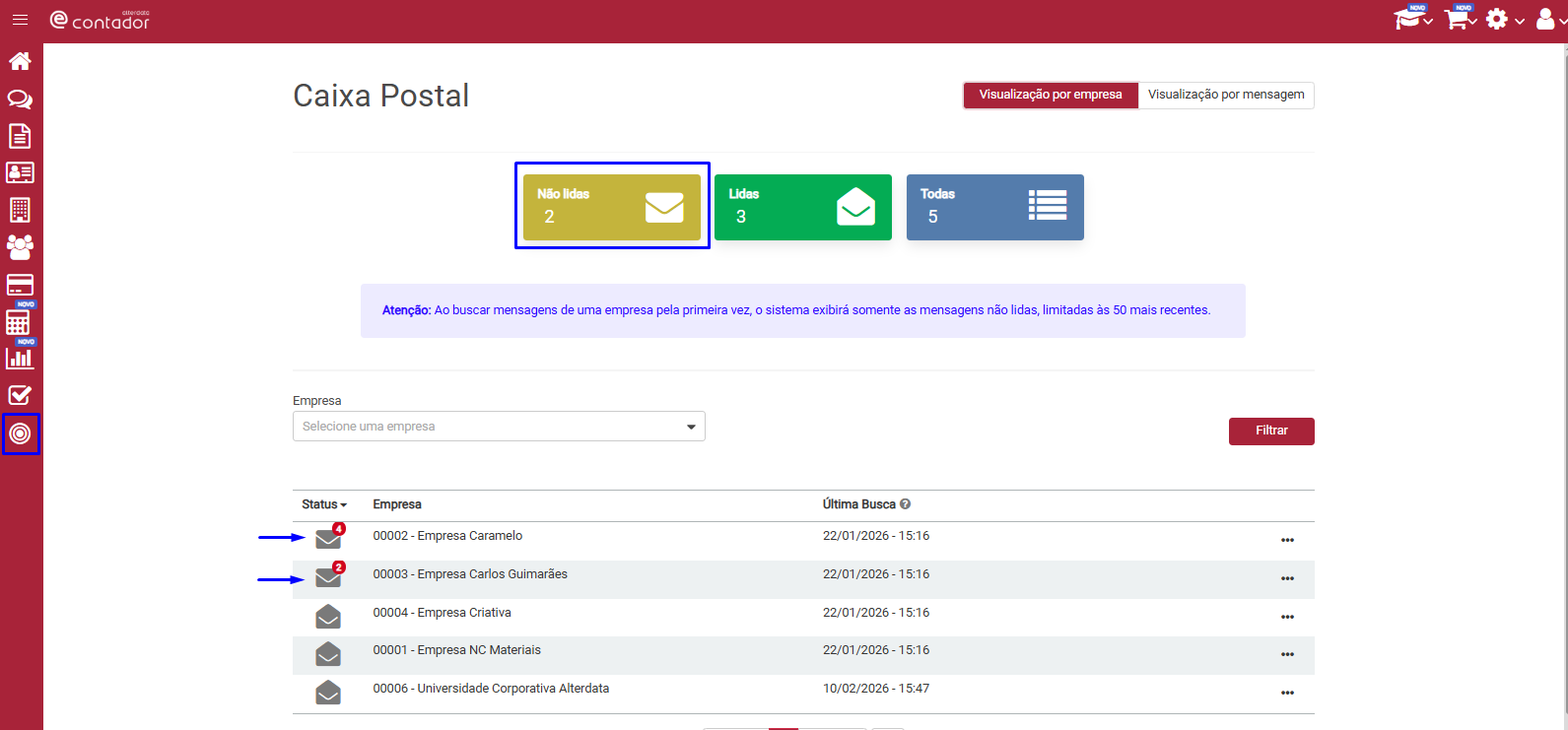Click the Última Busca help icon

pyautogui.click(x=905, y=504)
